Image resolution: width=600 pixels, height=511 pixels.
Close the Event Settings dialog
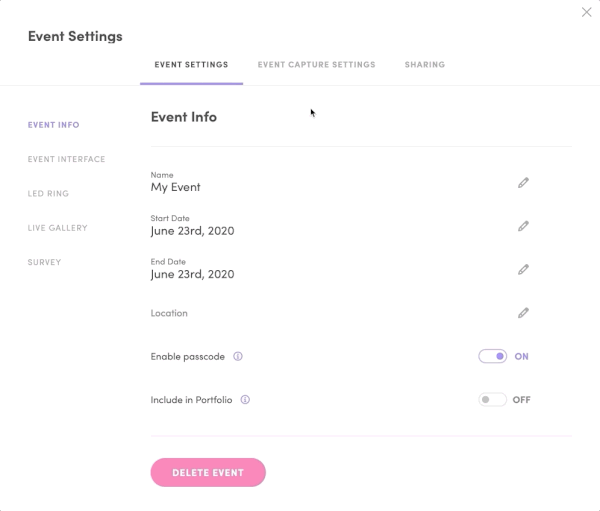click(x=586, y=12)
